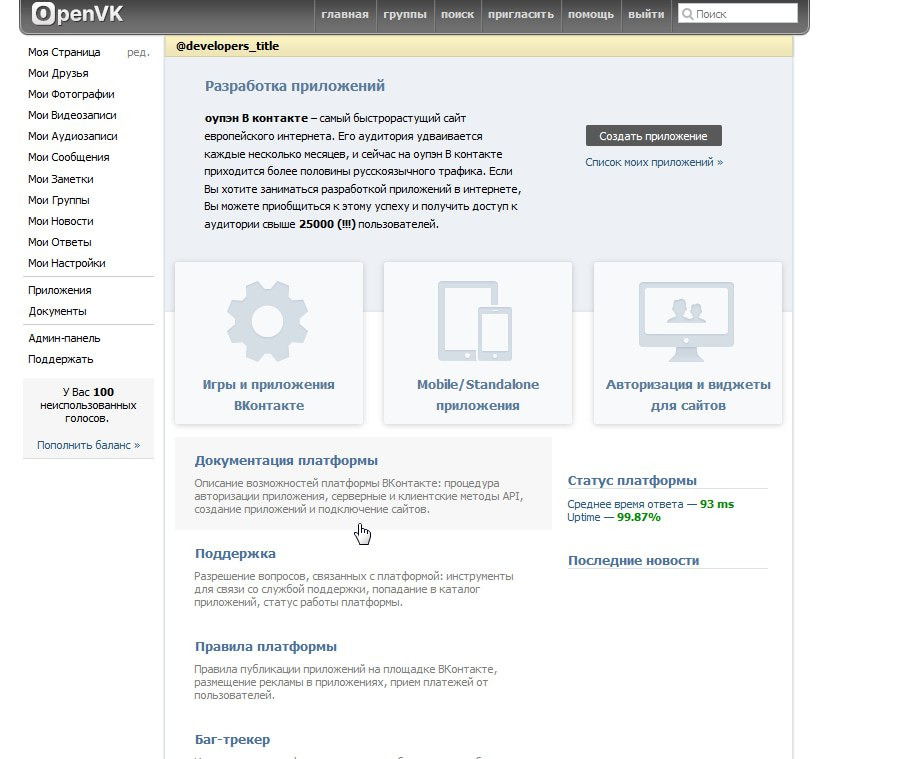The height and width of the screenshot is (759, 910).
Task: Click the Статус платформы heading
Action: (x=632, y=480)
